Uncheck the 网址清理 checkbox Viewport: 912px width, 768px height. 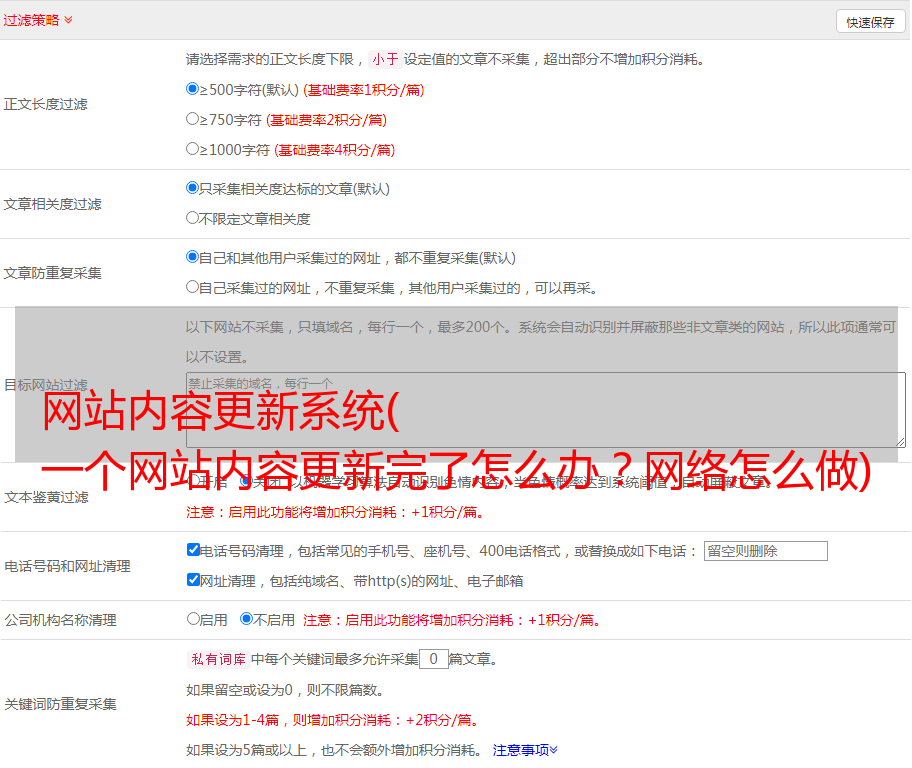pos(194,580)
